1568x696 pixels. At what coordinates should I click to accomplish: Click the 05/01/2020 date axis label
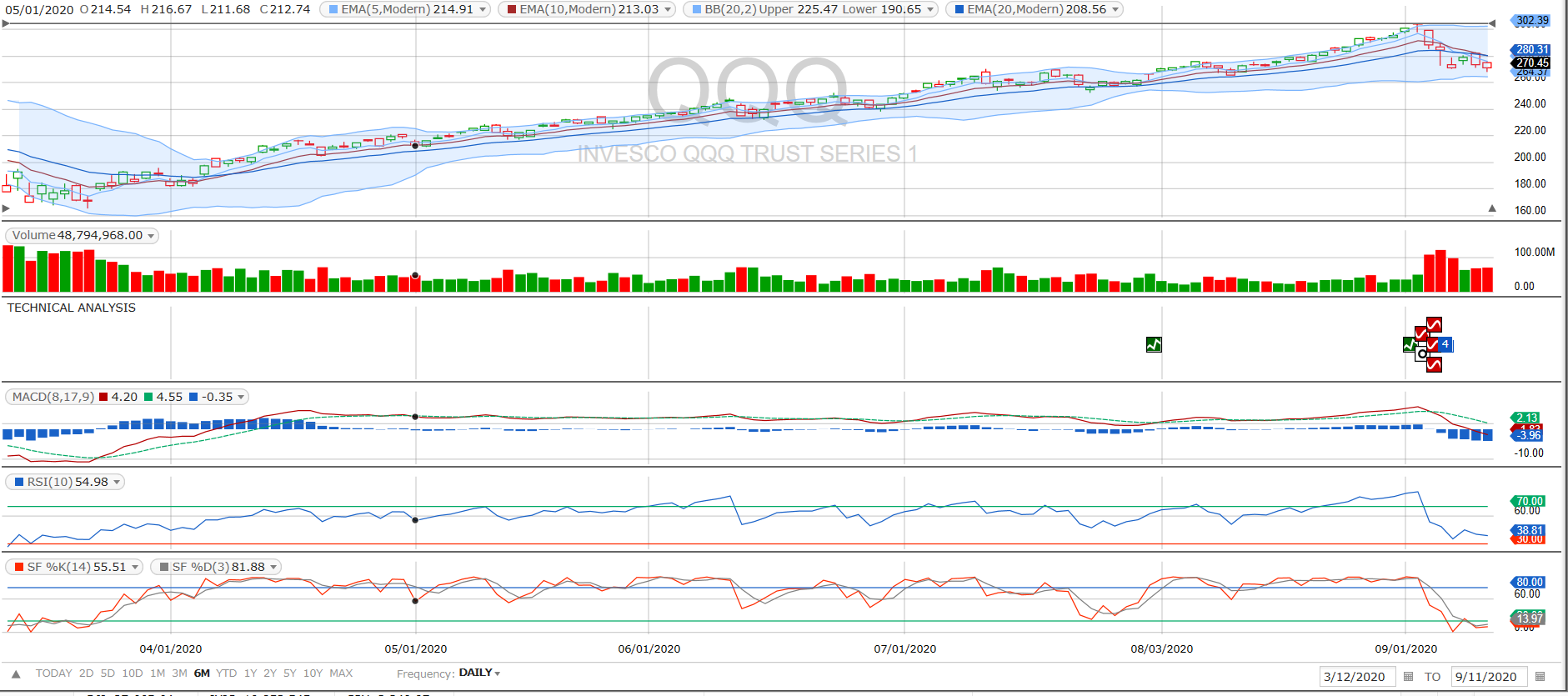click(x=416, y=649)
